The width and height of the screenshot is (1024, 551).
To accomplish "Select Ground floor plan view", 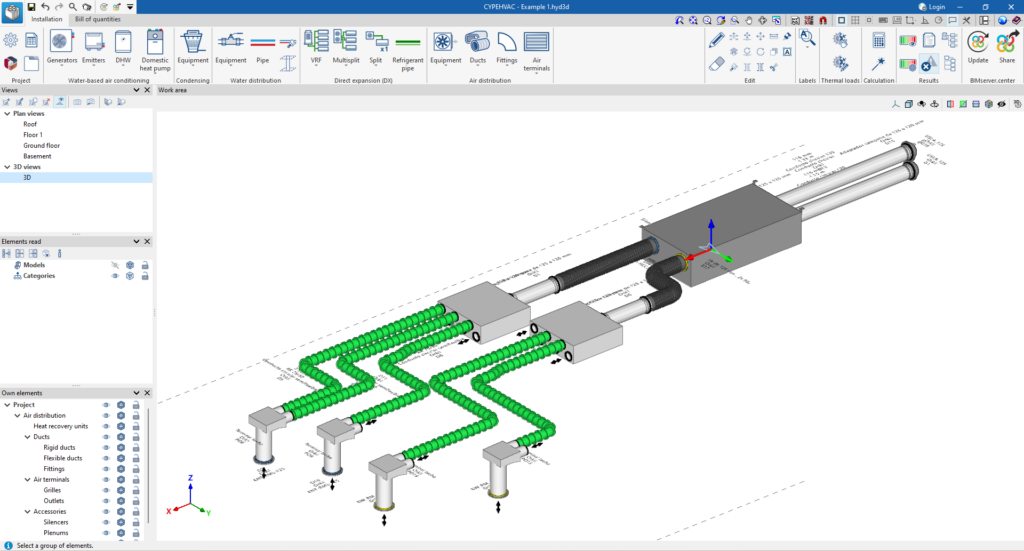I will (42, 145).
